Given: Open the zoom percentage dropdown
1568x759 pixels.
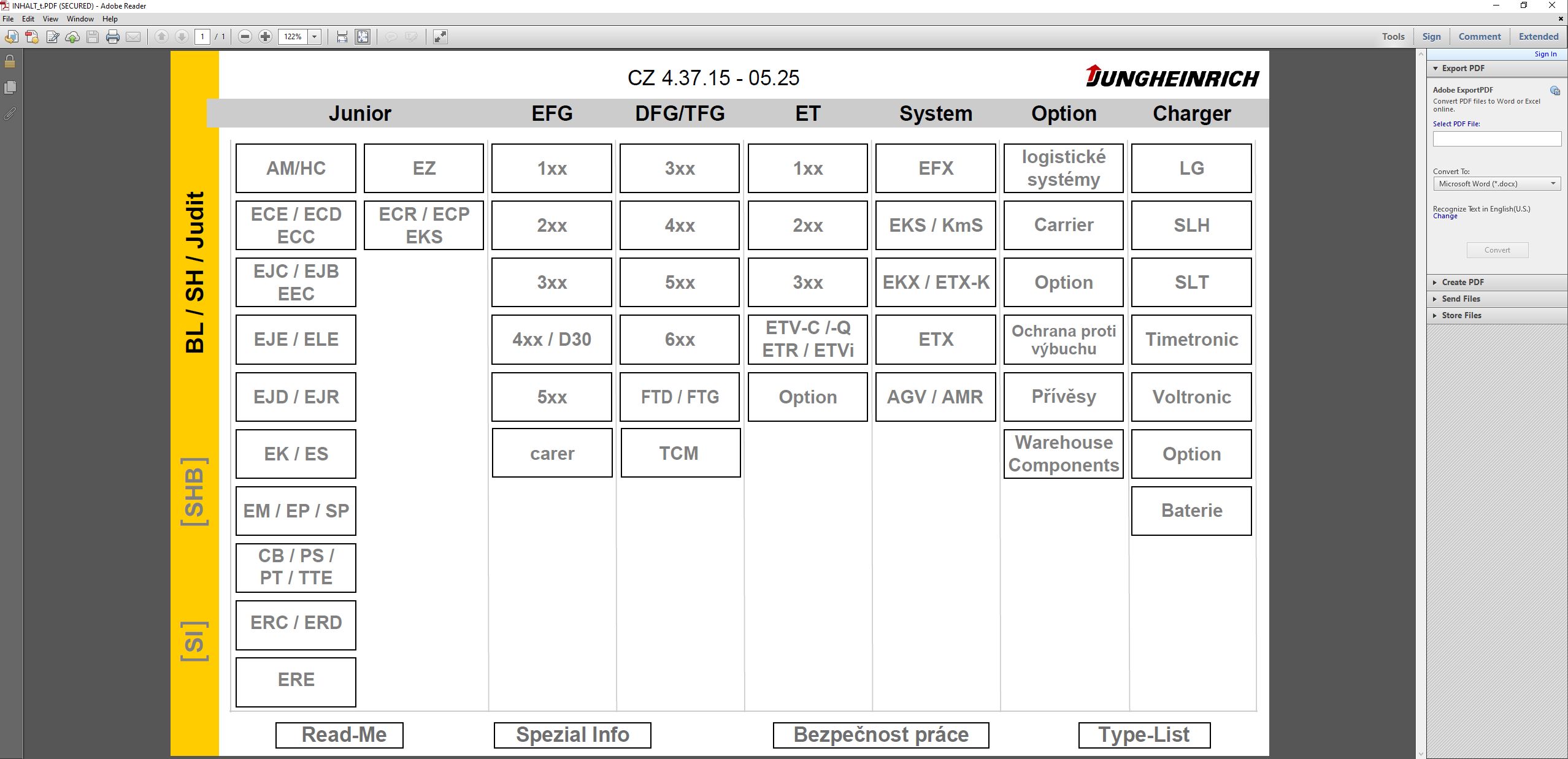Looking at the screenshot, I should click(x=313, y=37).
